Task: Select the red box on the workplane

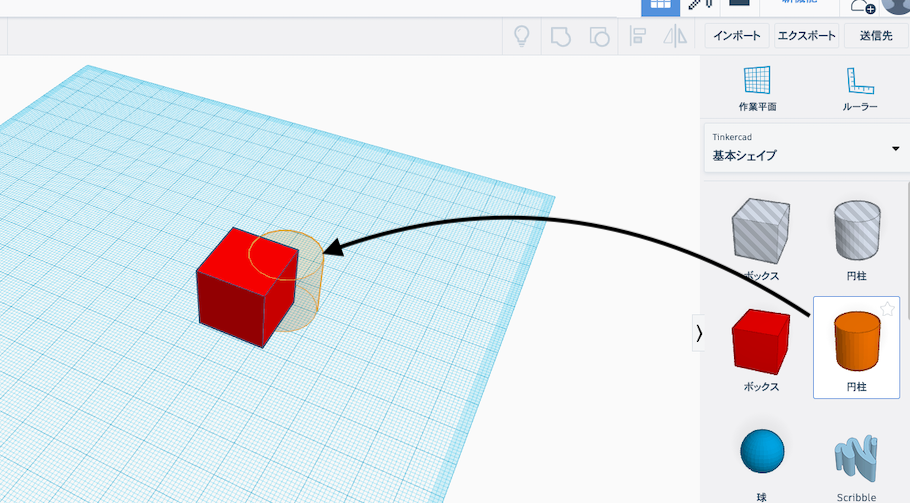Action: 246,288
